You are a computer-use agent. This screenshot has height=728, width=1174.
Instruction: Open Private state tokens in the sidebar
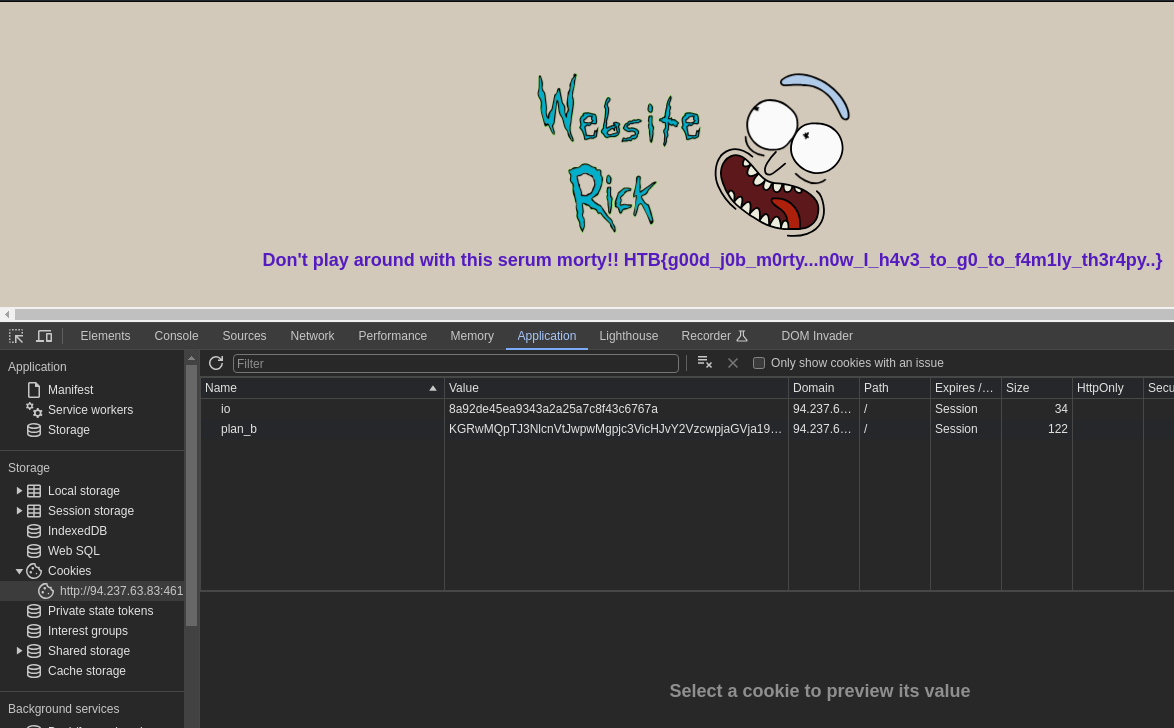(100, 611)
